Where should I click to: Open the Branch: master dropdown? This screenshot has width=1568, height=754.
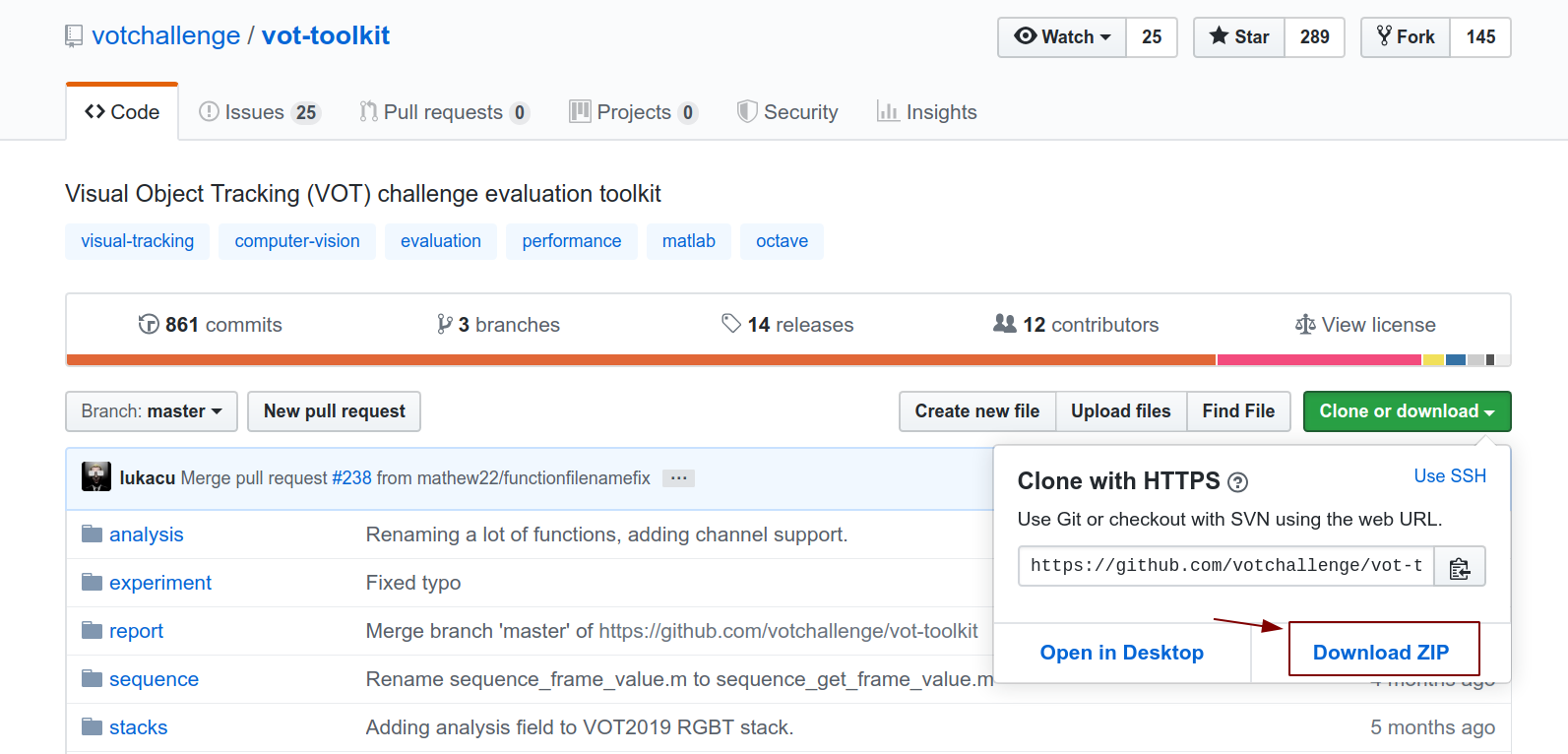click(152, 411)
